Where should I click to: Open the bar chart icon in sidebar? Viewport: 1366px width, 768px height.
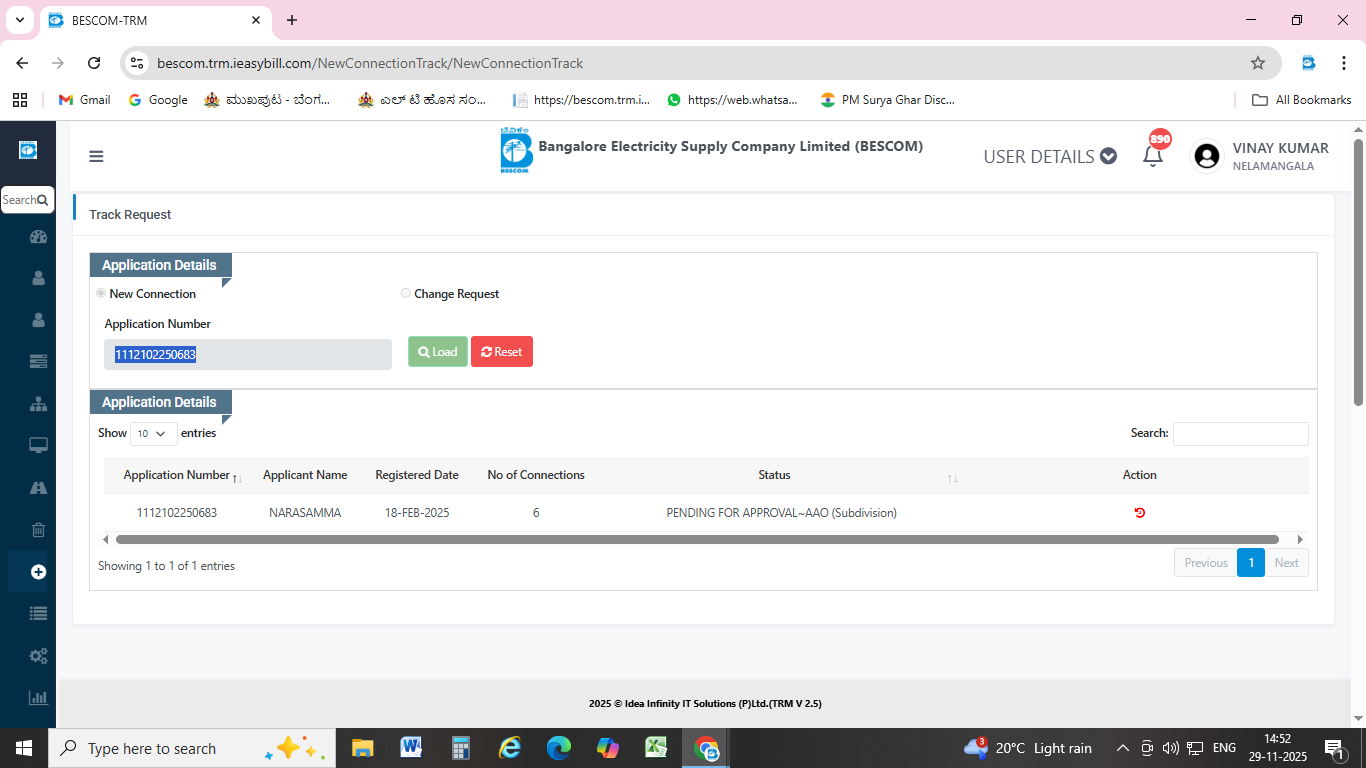pos(38,698)
